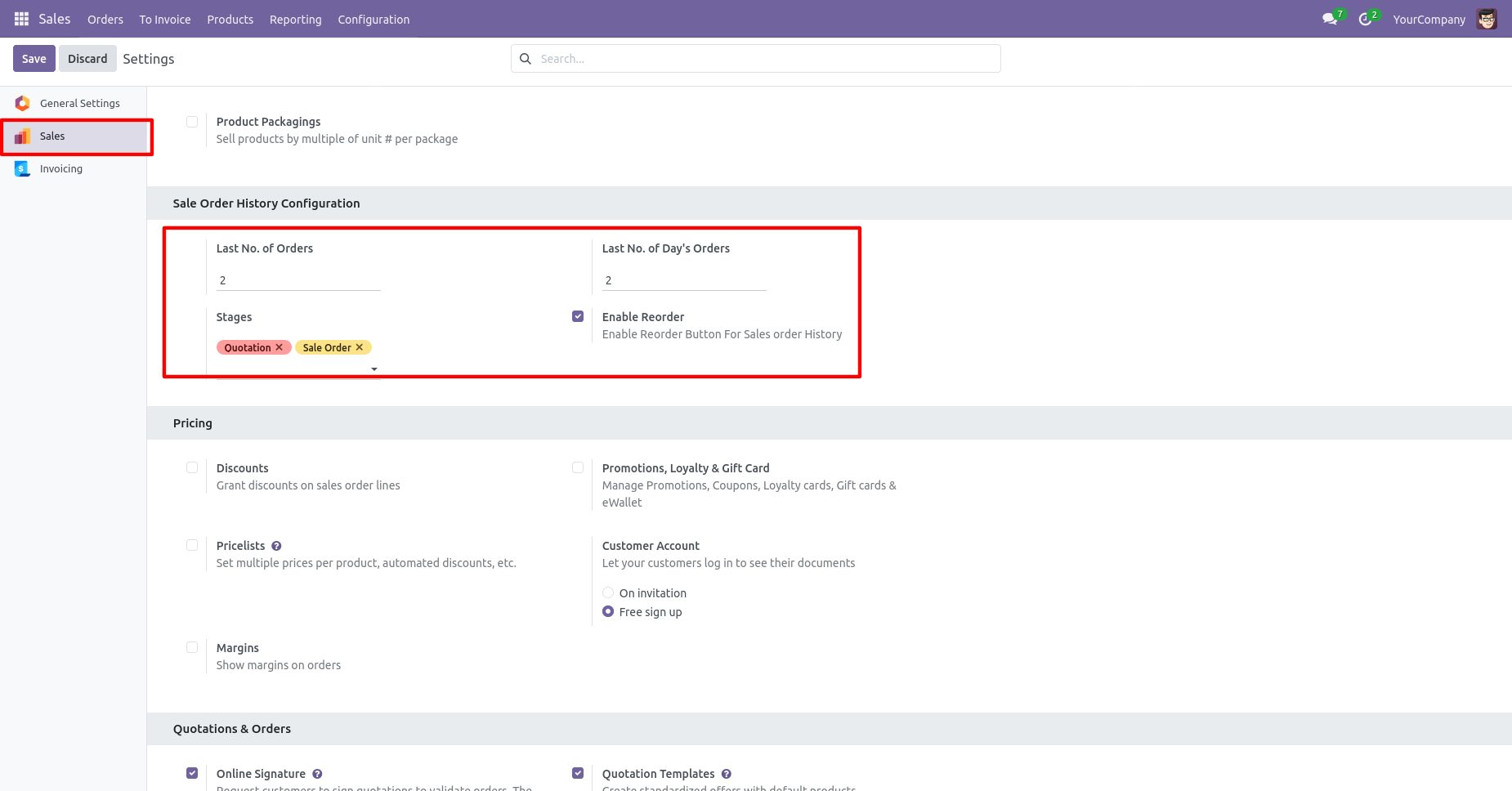Click the Online Signature help icon
Viewport: 1512px width, 791px height.
click(317, 774)
